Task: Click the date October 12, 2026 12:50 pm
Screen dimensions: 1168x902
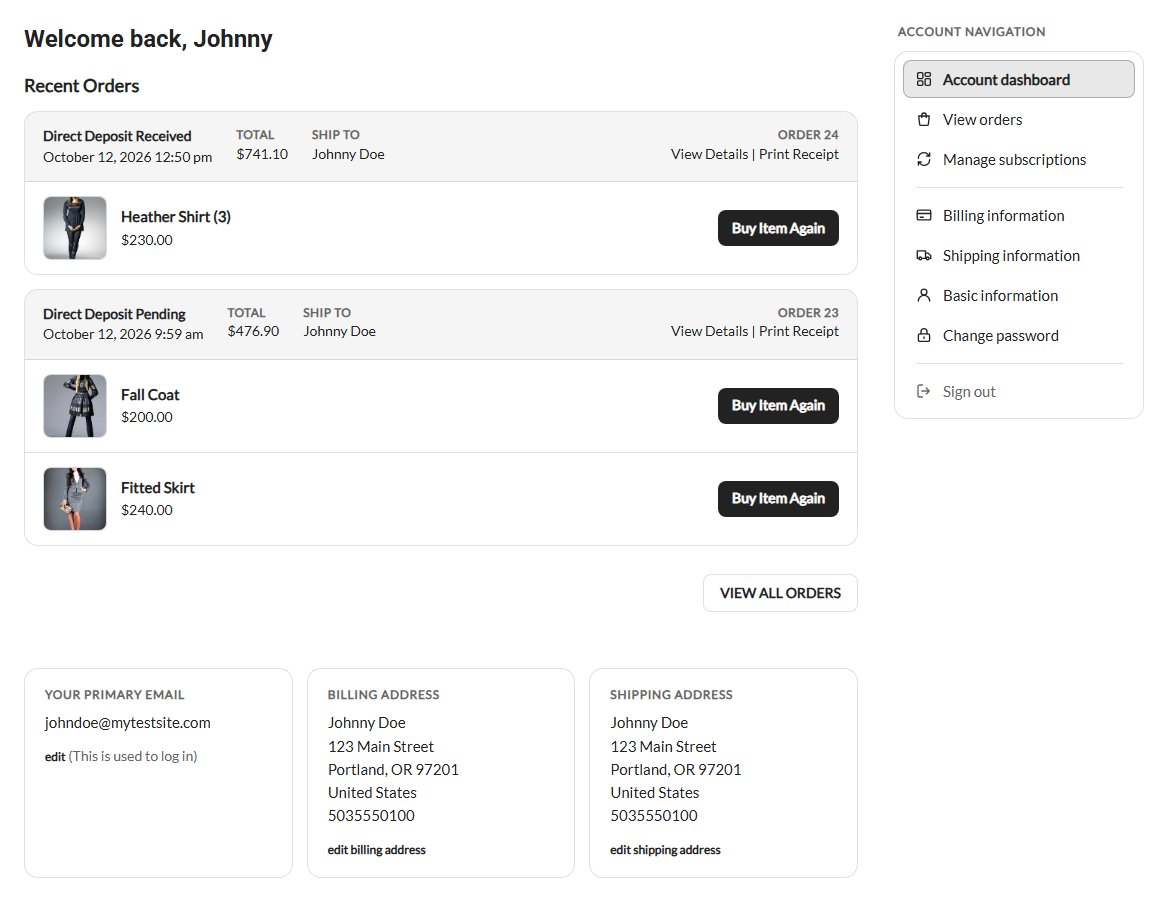Action: point(127,157)
